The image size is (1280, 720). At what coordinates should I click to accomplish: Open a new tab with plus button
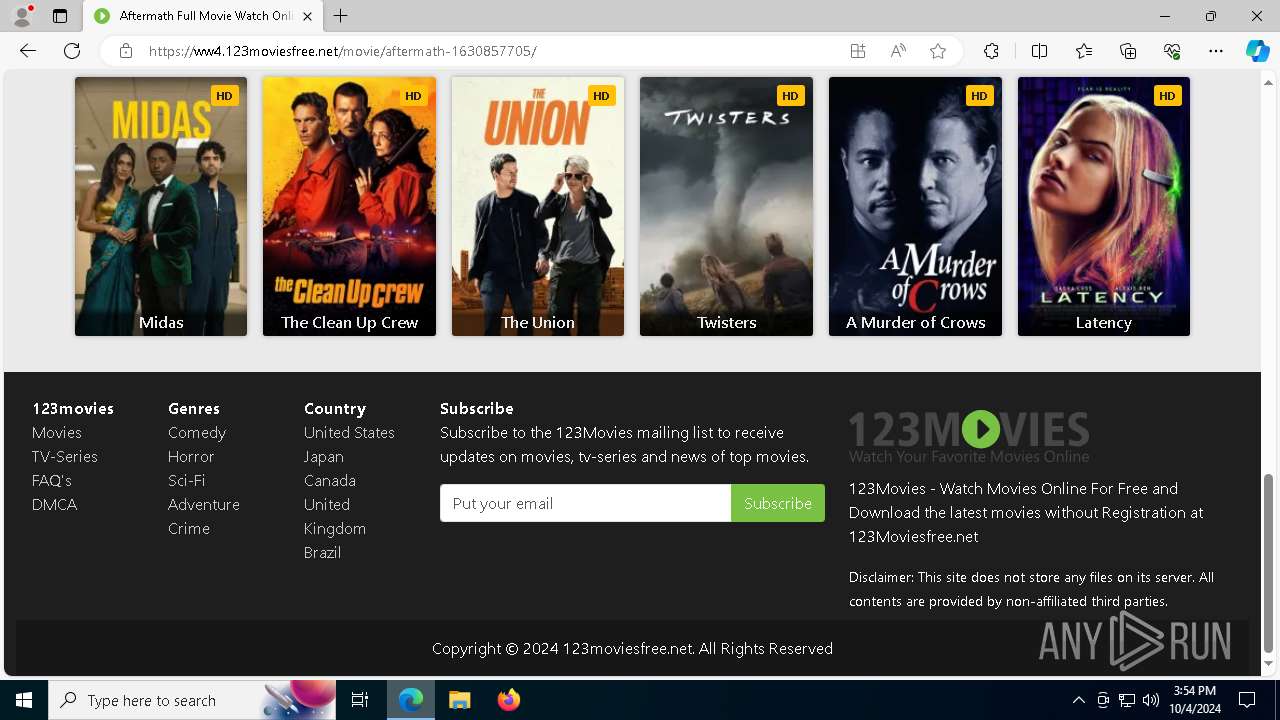pyautogui.click(x=341, y=16)
